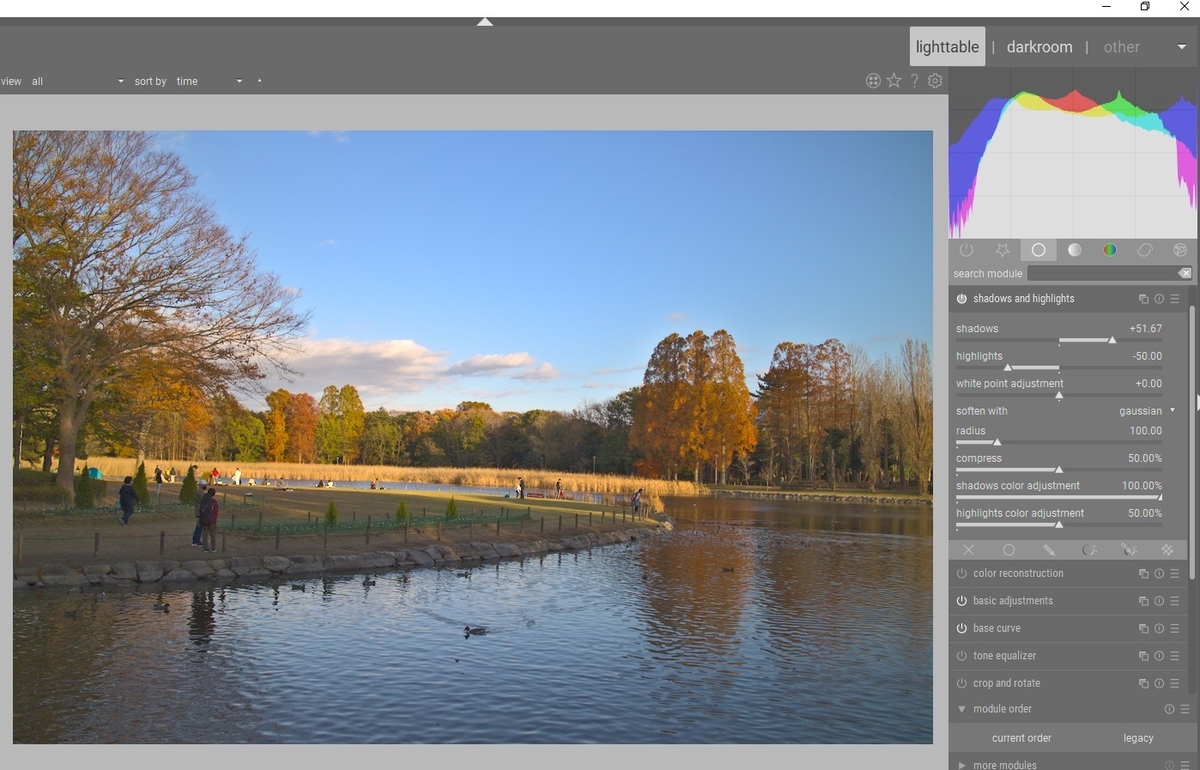Screen dimensions: 1200x770
Task: Expand the more modules section
Action: tap(962, 765)
